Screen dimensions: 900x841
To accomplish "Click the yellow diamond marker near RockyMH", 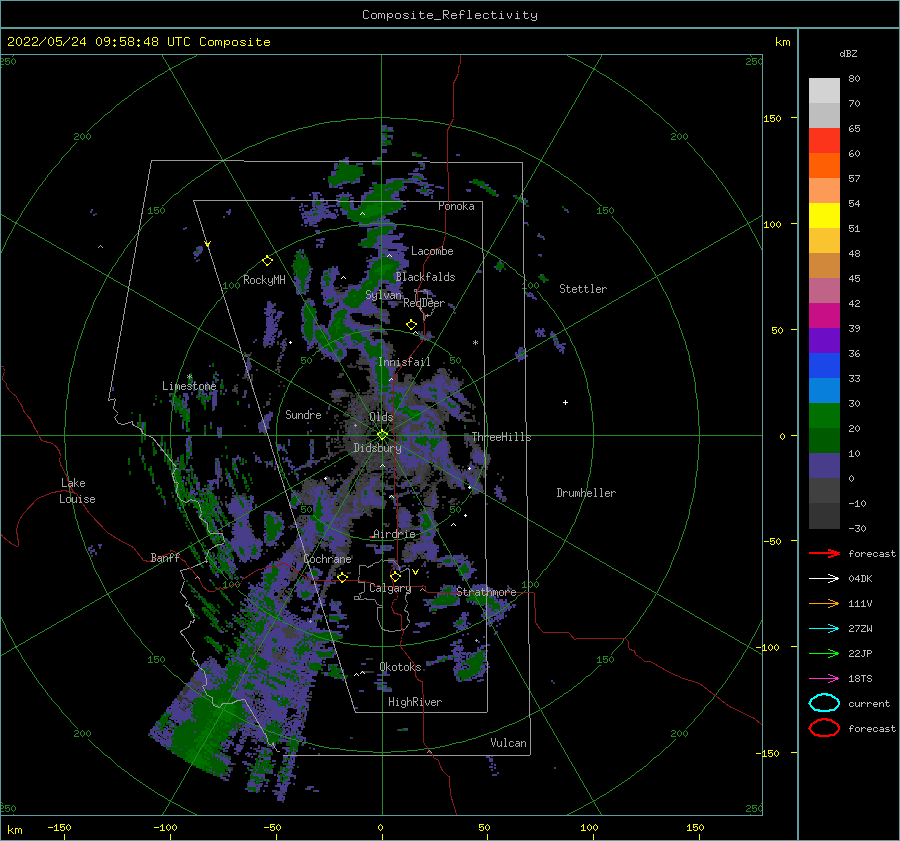I will point(267,261).
